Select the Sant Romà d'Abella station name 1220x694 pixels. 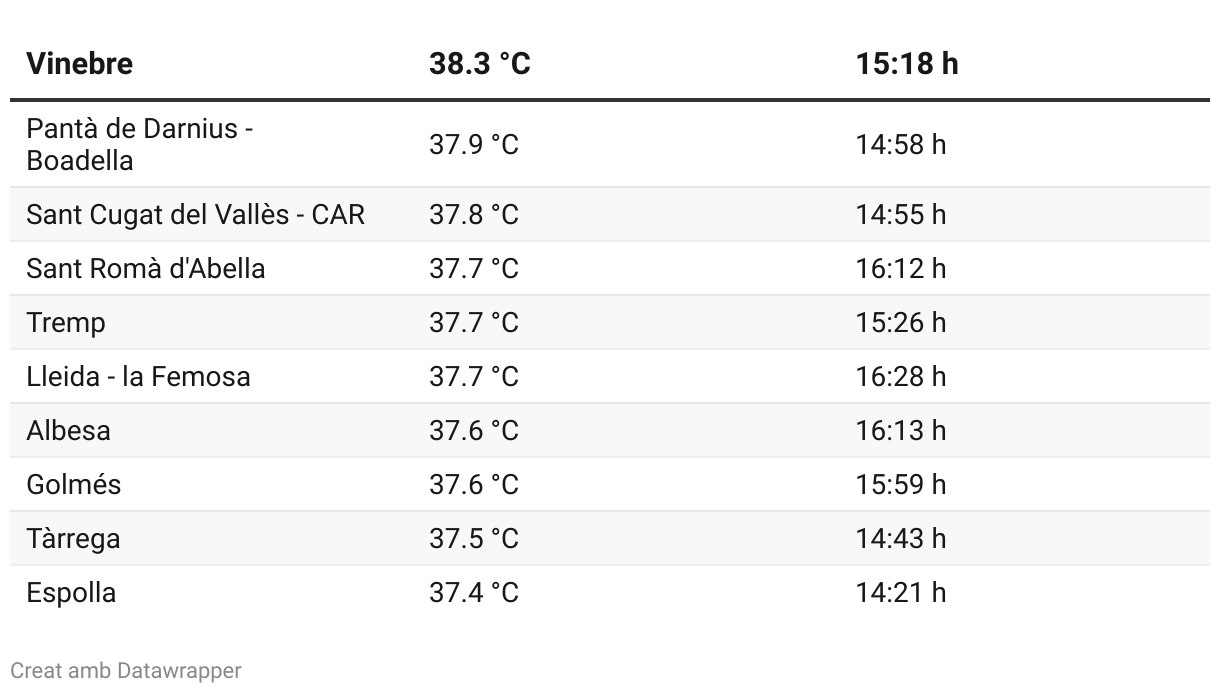tap(146, 268)
